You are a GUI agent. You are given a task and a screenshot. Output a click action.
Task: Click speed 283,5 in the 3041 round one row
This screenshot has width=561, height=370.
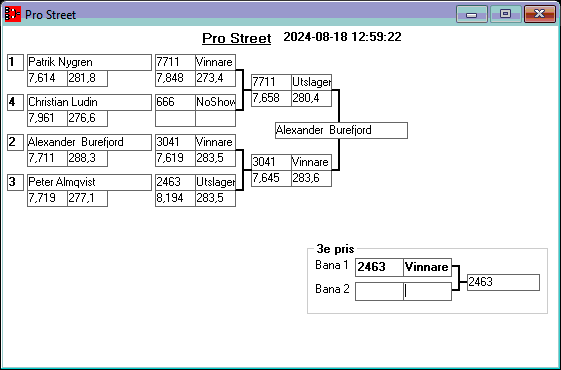215,159
